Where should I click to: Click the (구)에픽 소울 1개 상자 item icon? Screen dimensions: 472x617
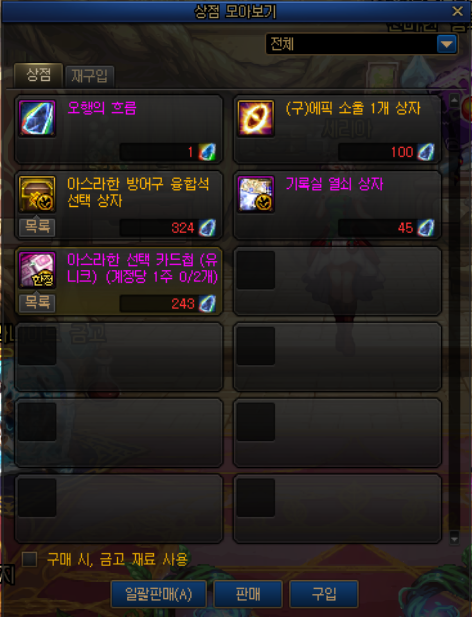pyautogui.click(x=256, y=118)
